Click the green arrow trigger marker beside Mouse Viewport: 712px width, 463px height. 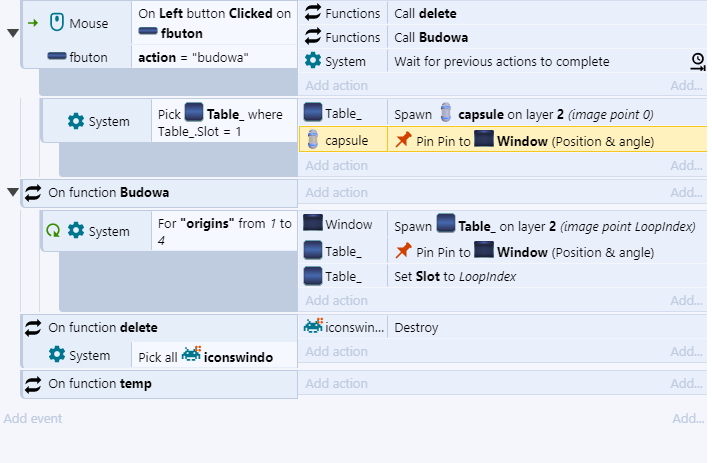click(x=33, y=23)
